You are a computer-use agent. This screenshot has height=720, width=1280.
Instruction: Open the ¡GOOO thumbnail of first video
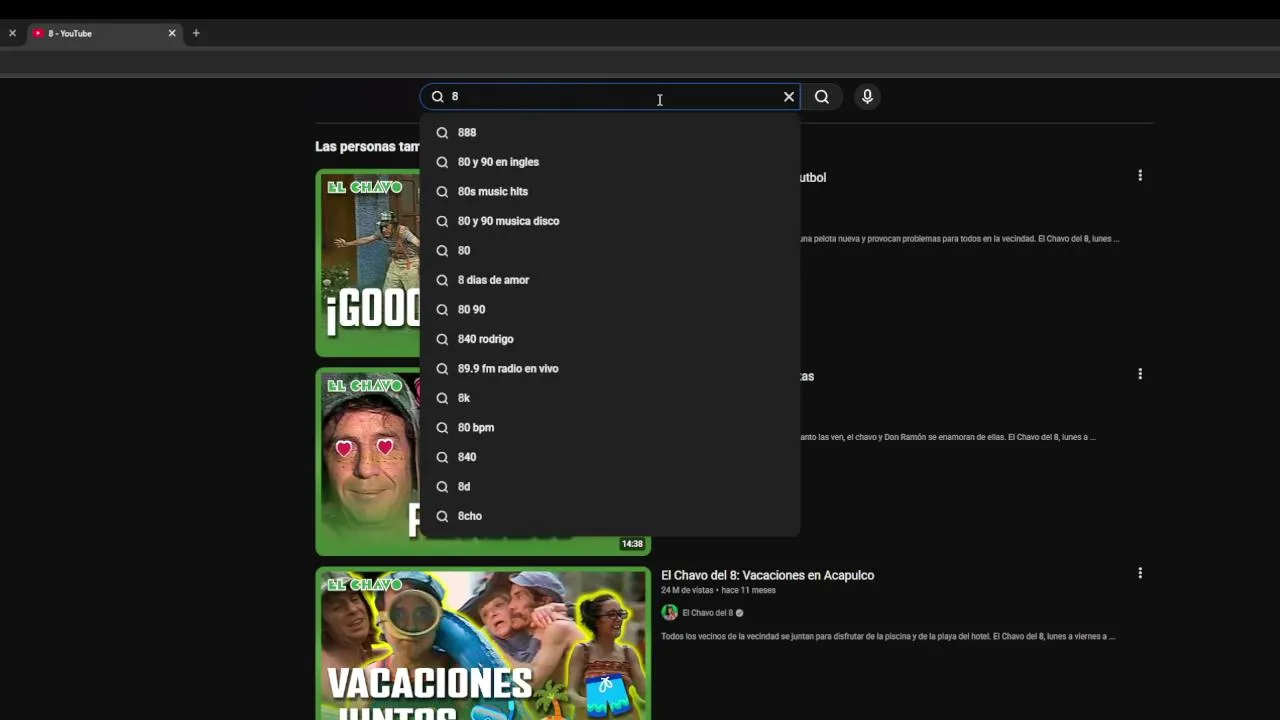pyautogui.click(x=368, y=263)
